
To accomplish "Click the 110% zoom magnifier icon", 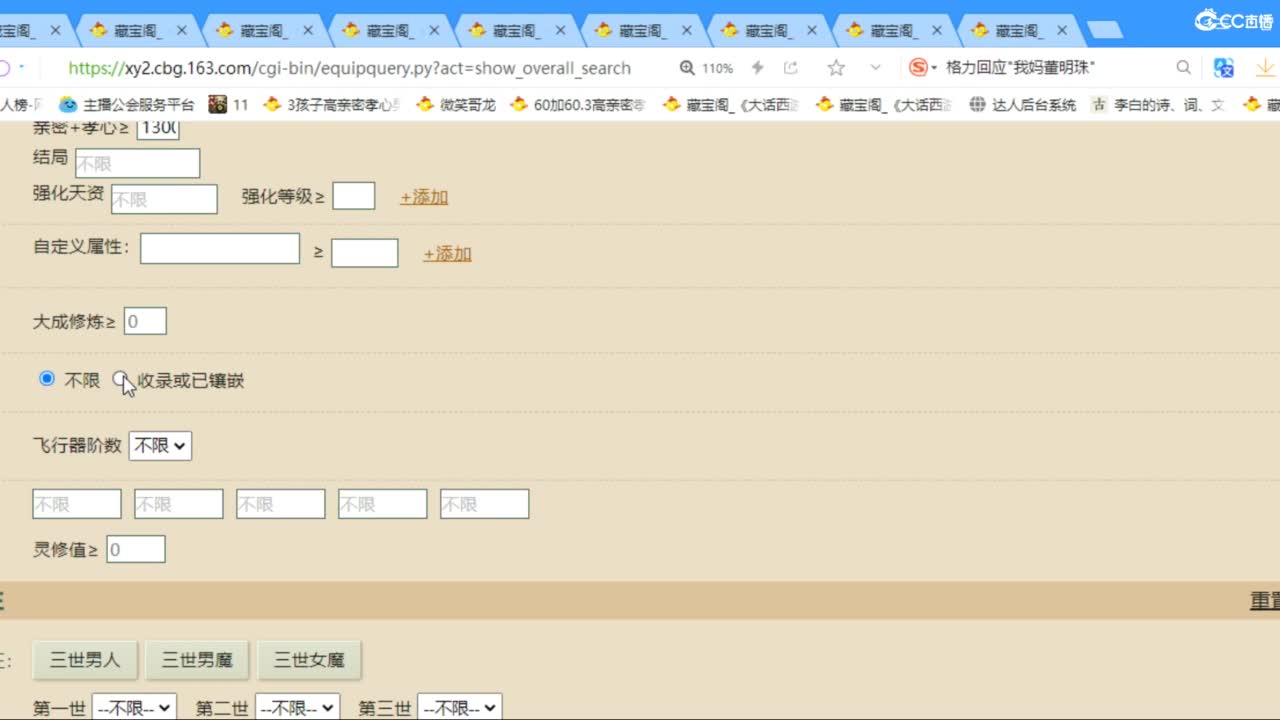I will tap(687, 68).
